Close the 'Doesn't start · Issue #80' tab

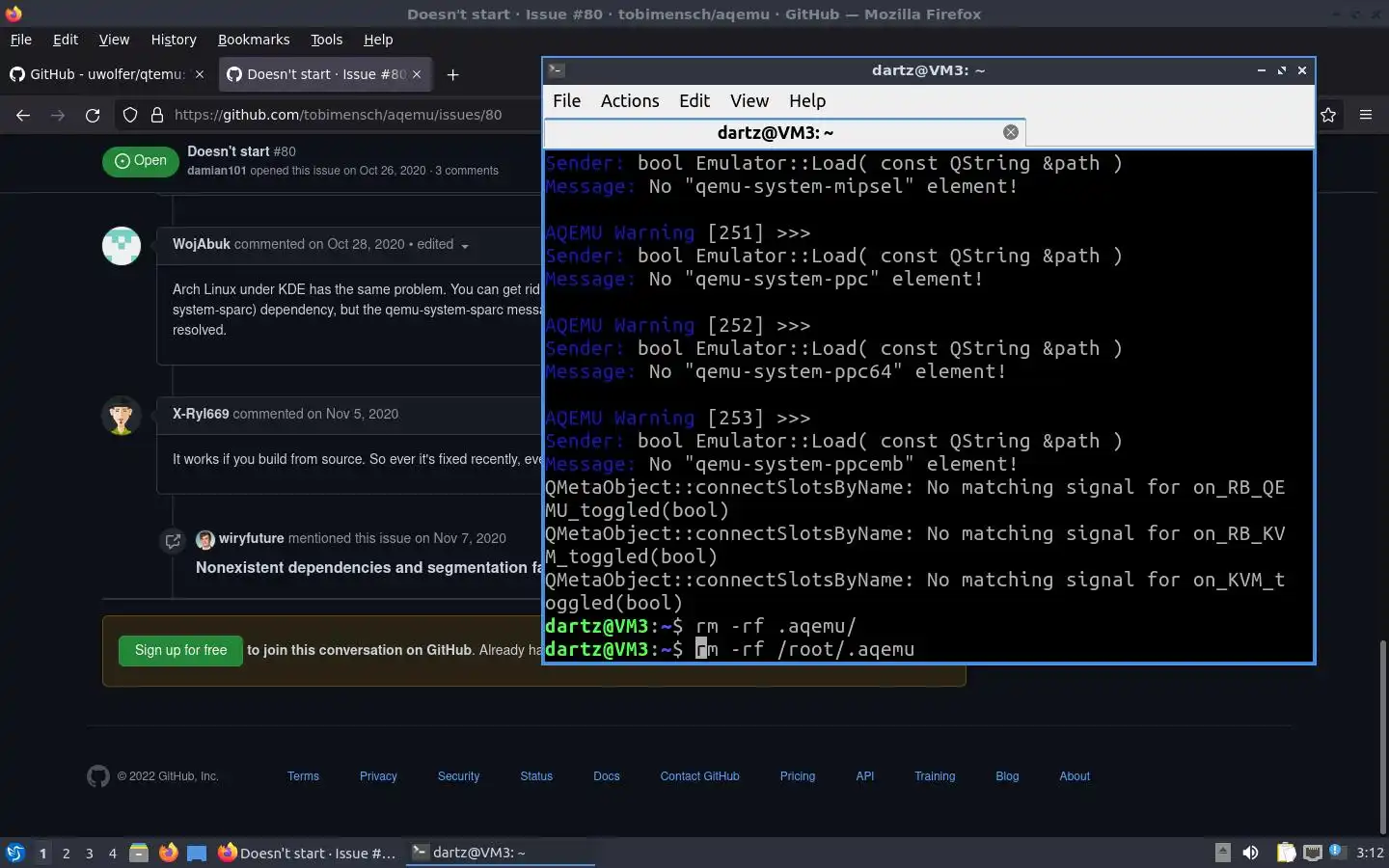tap(417, 74)
